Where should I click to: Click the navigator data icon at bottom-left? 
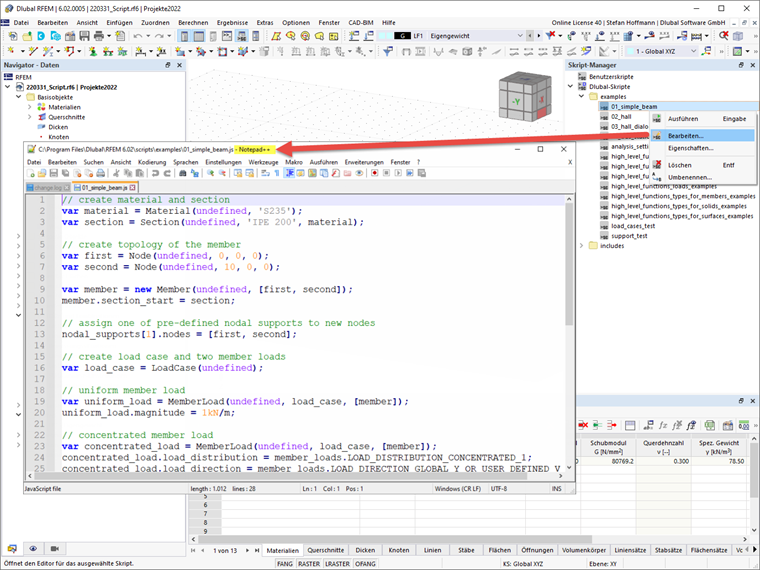click(x=13, y=549)
